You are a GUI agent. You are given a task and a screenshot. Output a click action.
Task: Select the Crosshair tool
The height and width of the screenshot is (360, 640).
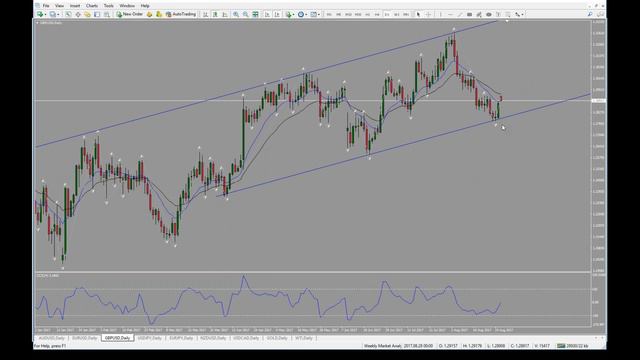click(x=428, y=14)
